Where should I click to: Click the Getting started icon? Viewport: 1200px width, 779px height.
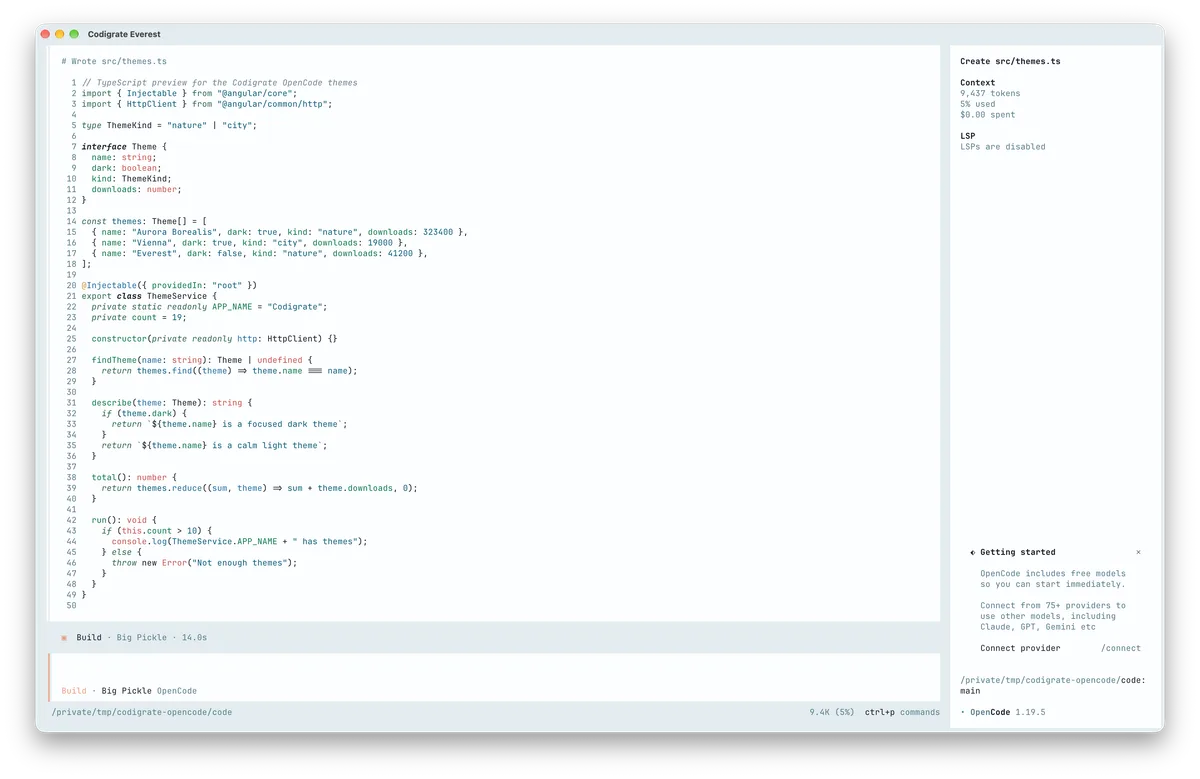click(x=972, y=552)
